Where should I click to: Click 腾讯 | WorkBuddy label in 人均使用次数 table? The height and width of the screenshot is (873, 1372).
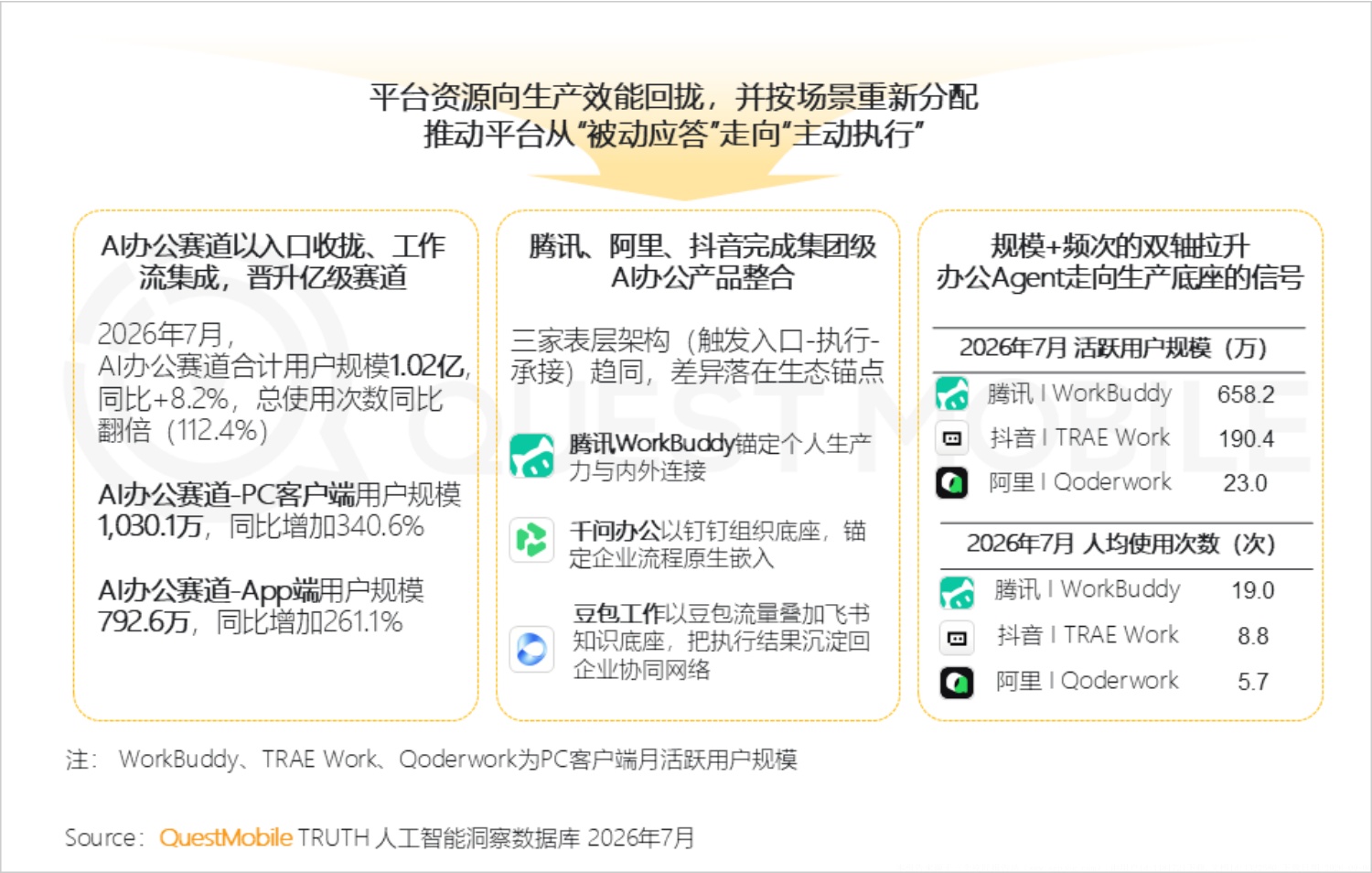point(1087,590)
